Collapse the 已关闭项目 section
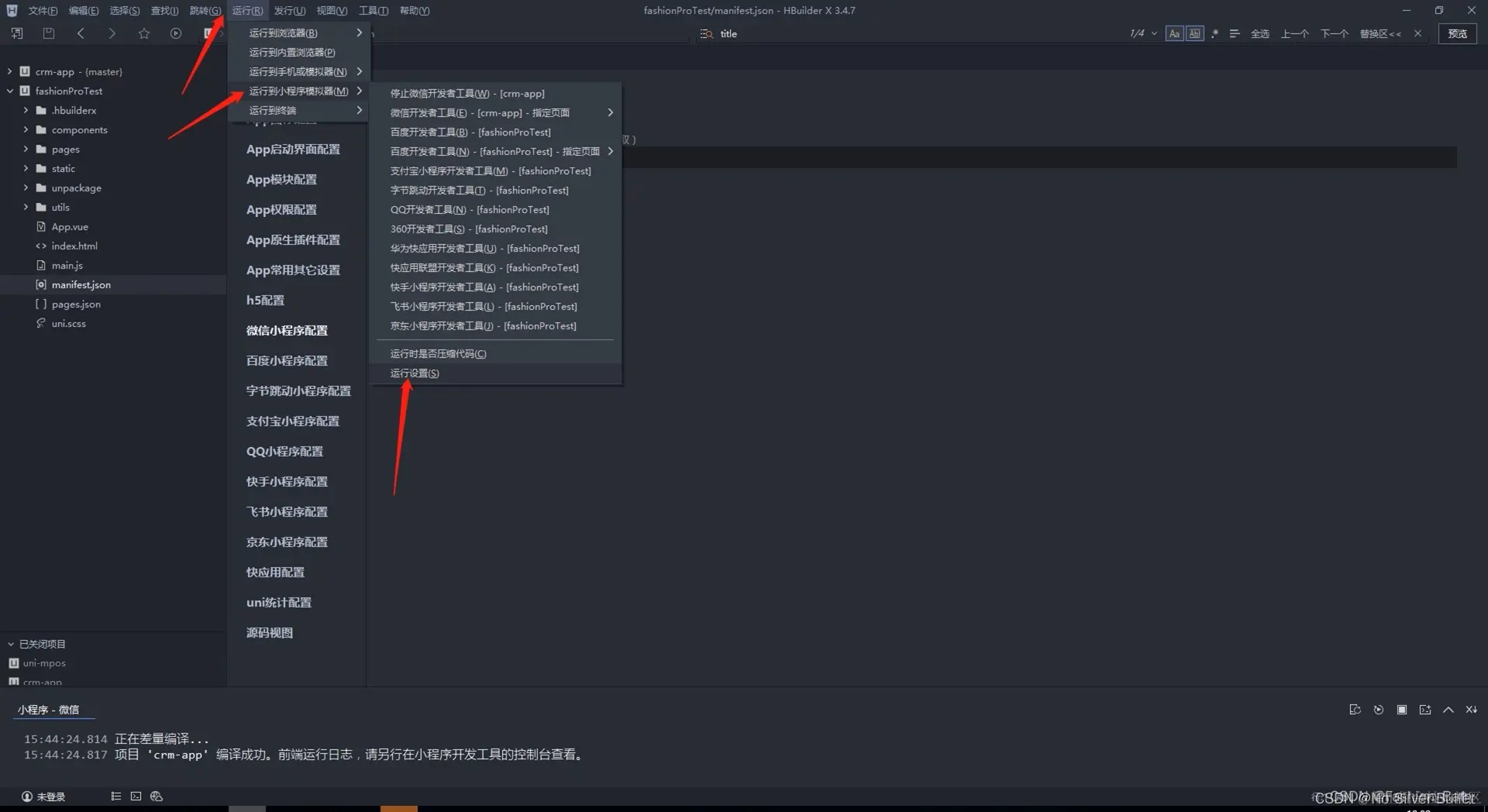 [x=11, y=644]
